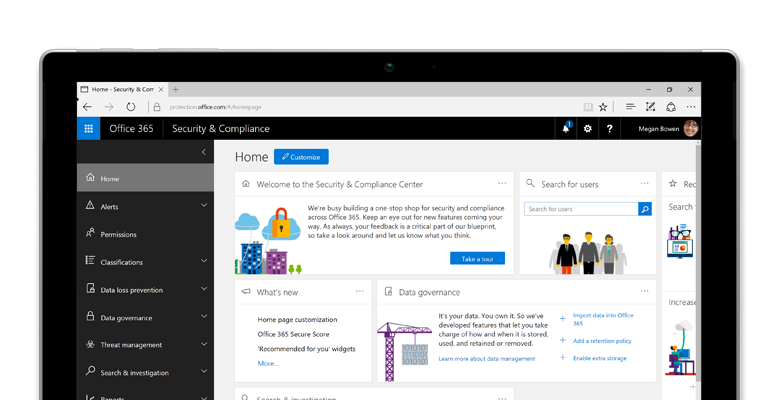782x400 pixels.
Task: Open the settings gear in header
Action: point(587,129)
